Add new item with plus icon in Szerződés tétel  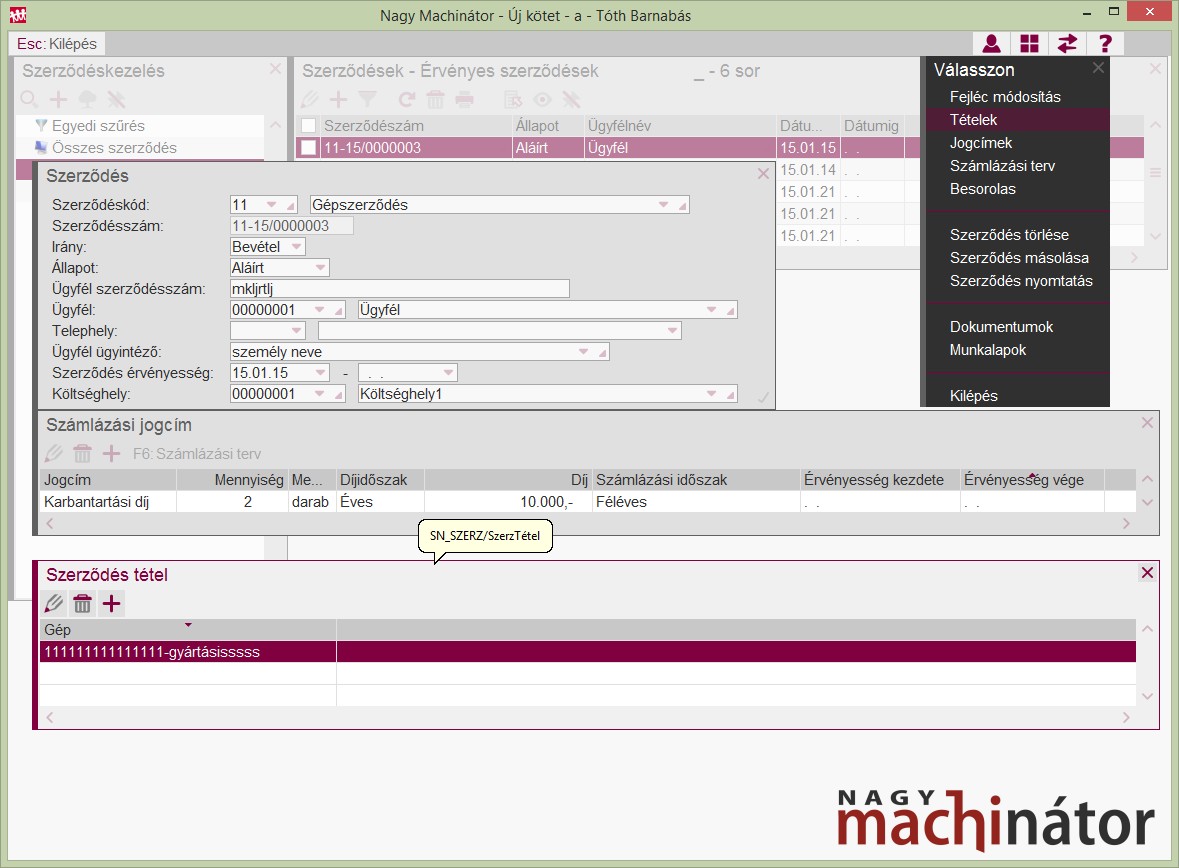pos(111,603)
